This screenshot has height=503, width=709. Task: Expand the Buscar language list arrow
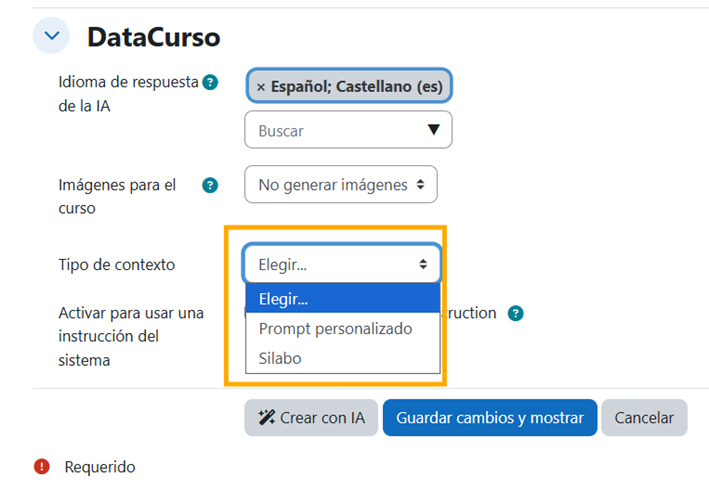(433, 130)
